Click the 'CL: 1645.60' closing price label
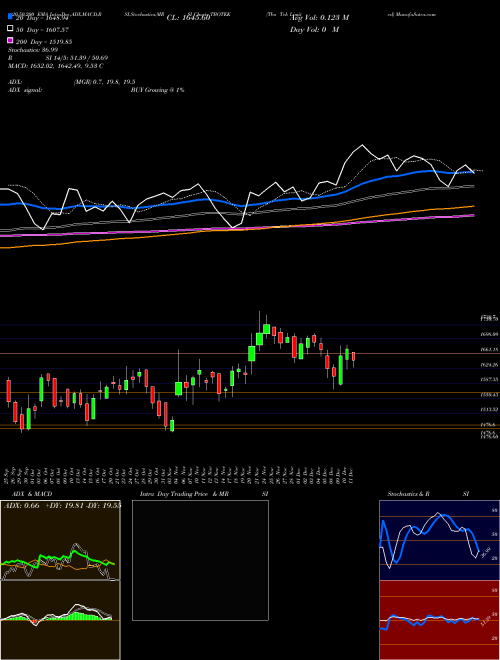The width and height of the screenshot is (500, 660). click(188, 18)
